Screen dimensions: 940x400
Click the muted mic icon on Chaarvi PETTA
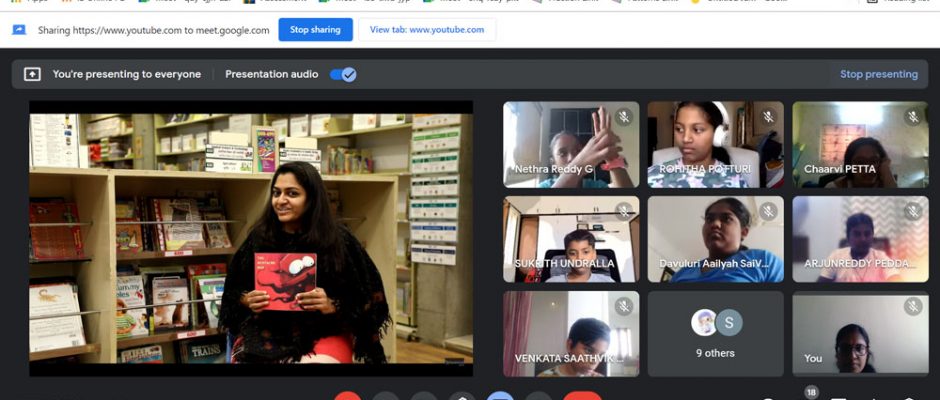tap(913, 116)
